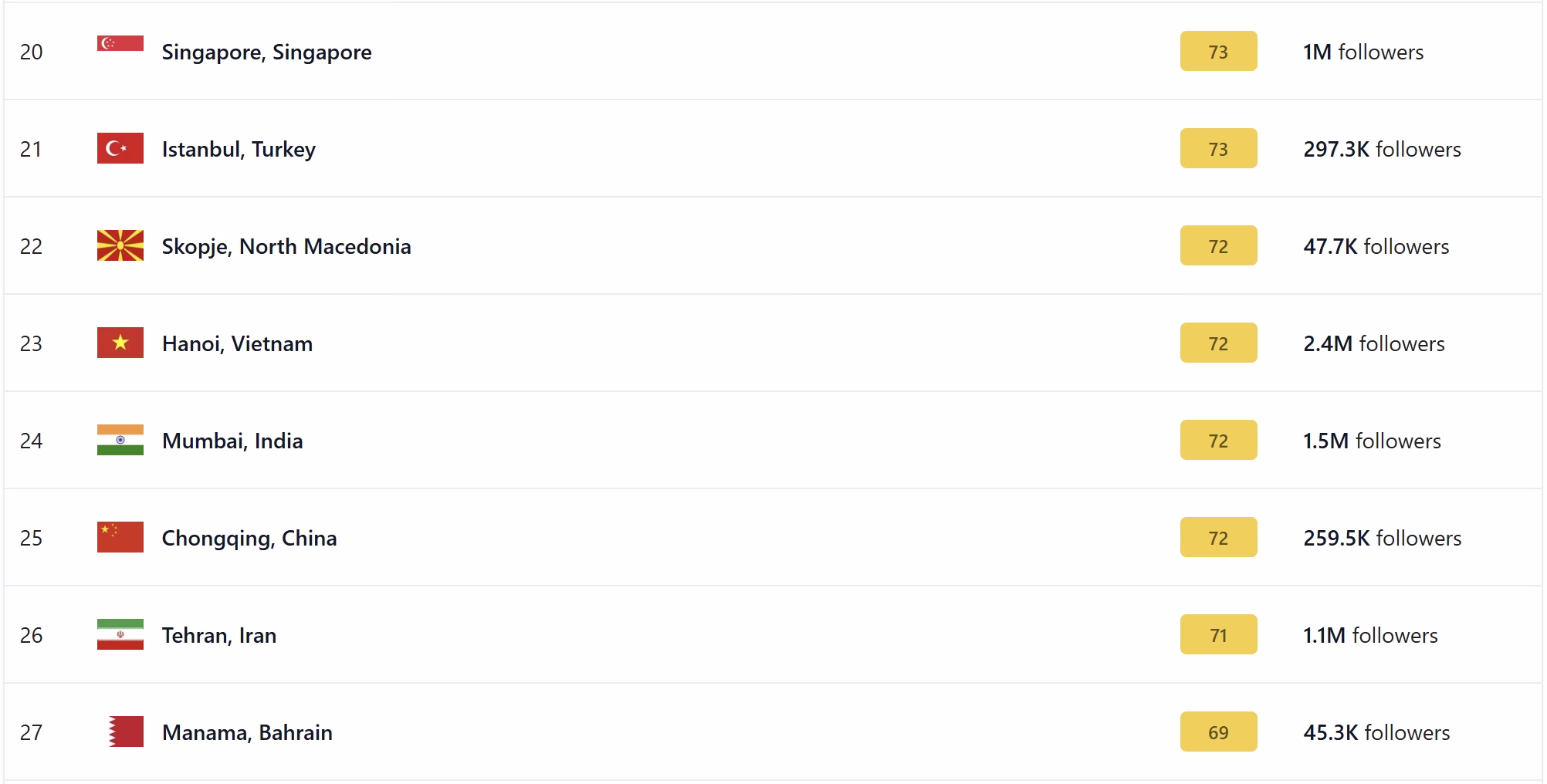Click the 73 score badge for Singapore

(1218, 51)
